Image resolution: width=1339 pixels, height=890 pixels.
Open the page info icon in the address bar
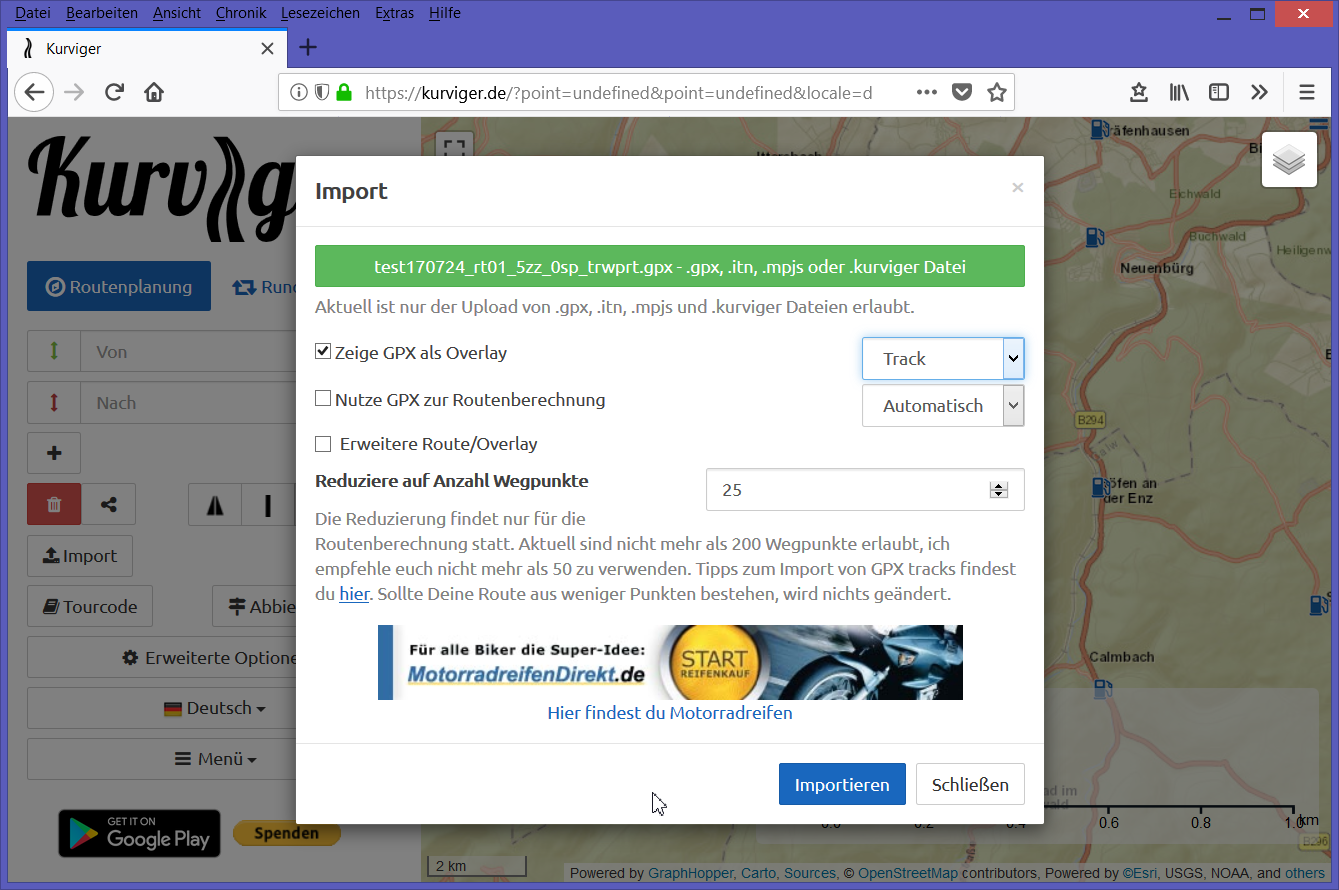[298, 92]
